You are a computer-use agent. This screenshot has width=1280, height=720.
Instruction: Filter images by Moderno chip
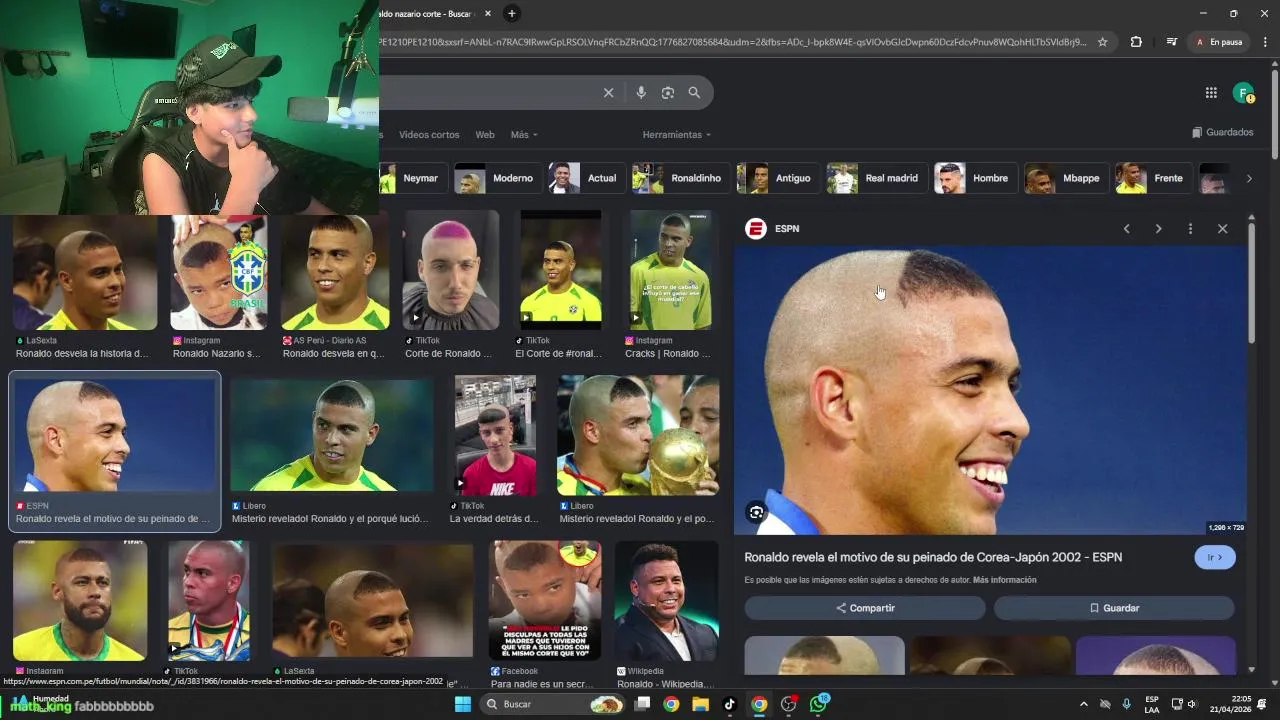[498, 178]
